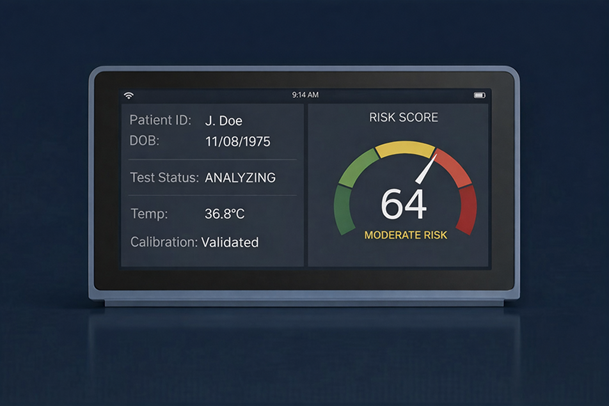The width and height of the screenshot is (609, 406).
Task: Click the Validated calibration status
Action: 230,242
